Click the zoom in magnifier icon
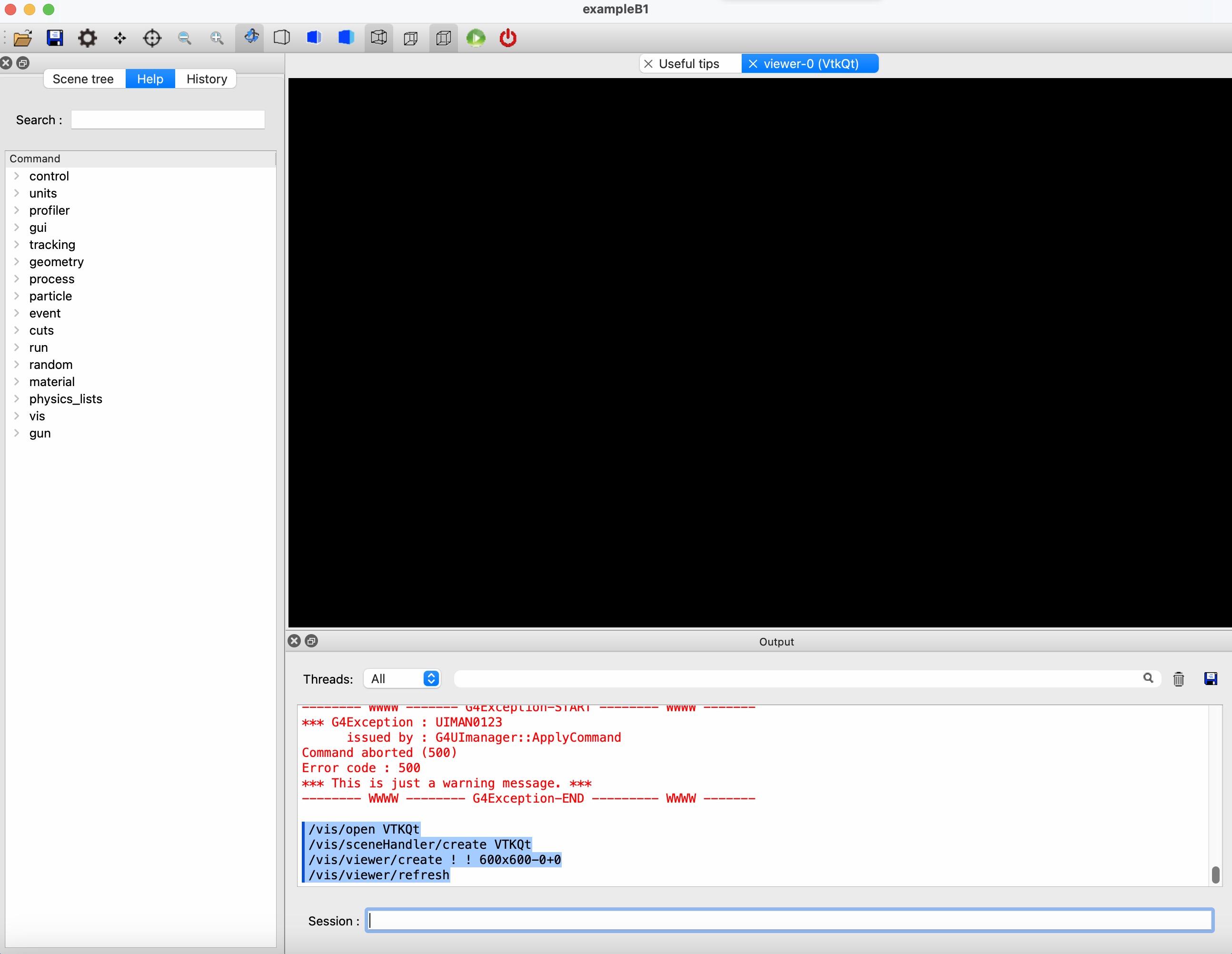 click(x=217, y=39)
